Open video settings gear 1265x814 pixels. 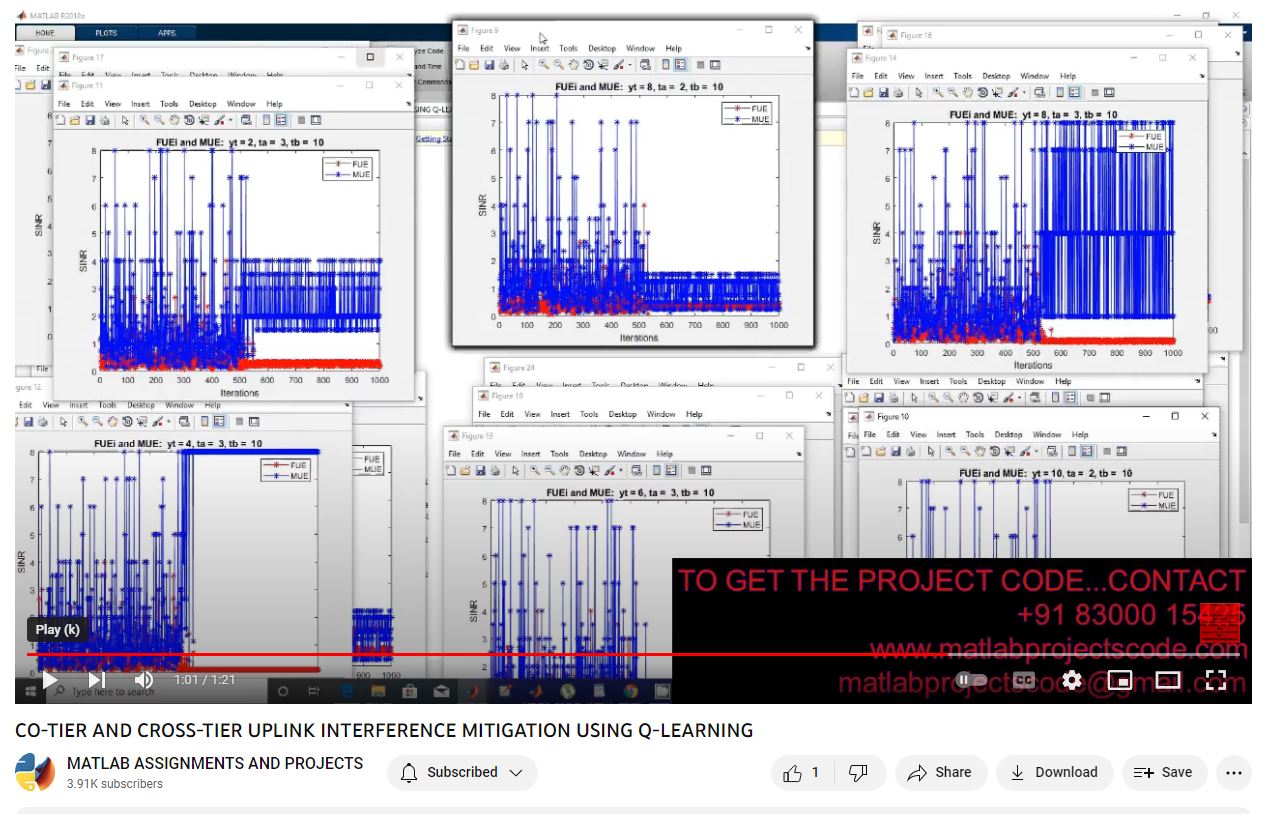pos(1072,680)
